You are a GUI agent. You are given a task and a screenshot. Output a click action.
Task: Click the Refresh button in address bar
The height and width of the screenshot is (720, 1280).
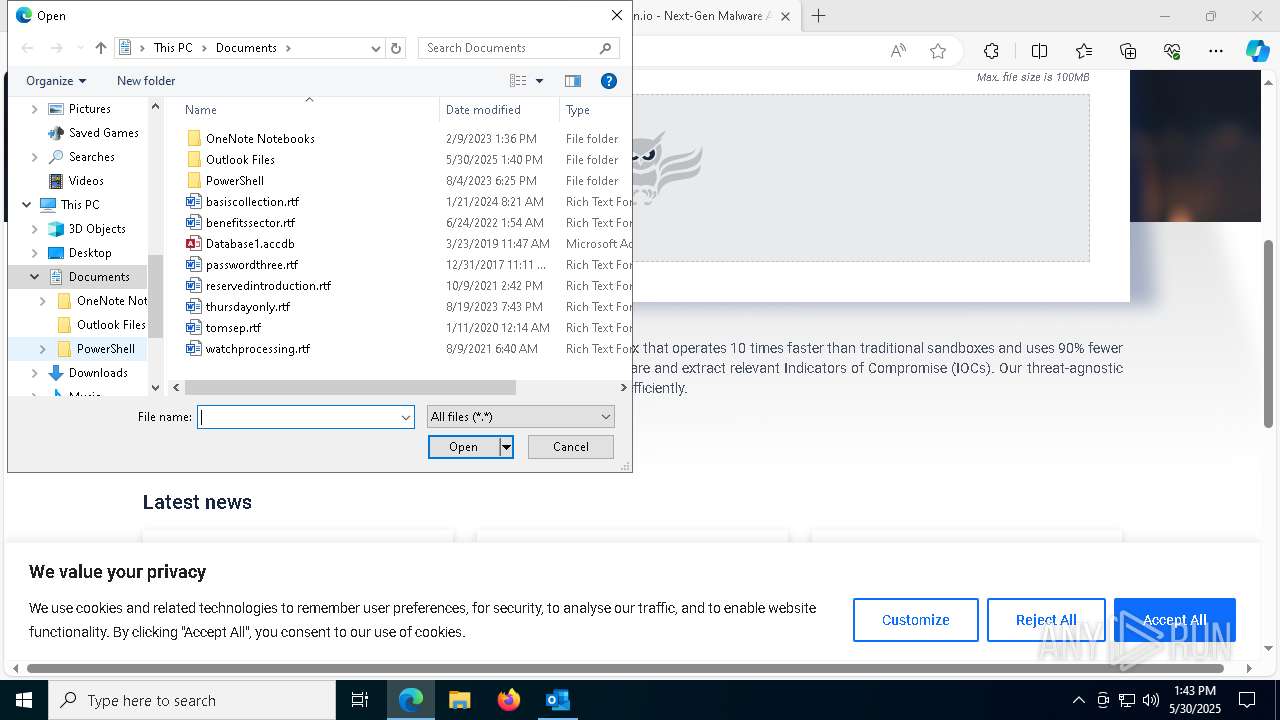(x=396, y=48)
